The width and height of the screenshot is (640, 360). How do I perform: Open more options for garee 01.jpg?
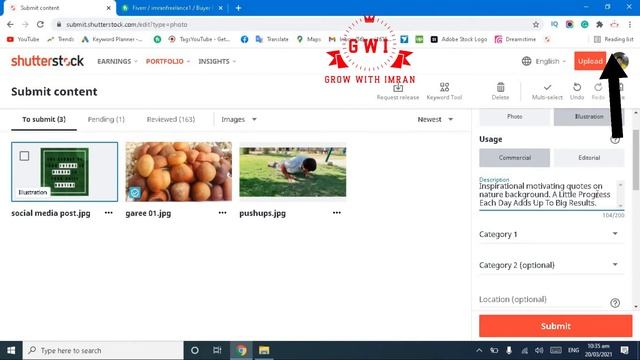click(222, 213)
